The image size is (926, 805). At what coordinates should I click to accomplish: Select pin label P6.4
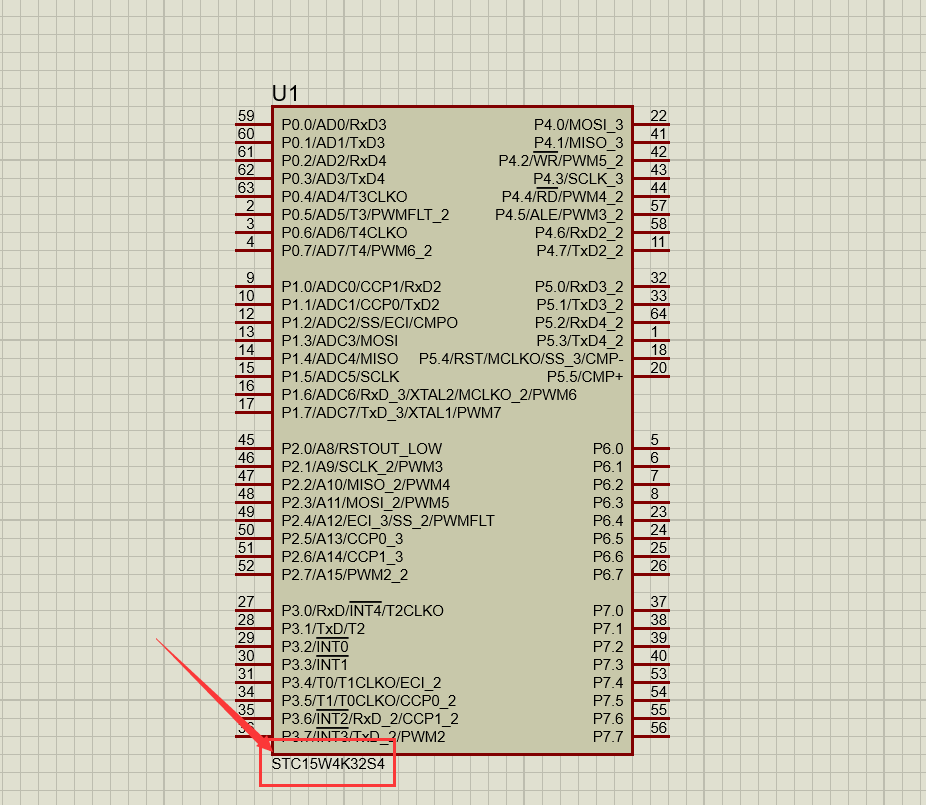(x=608, y=521)
